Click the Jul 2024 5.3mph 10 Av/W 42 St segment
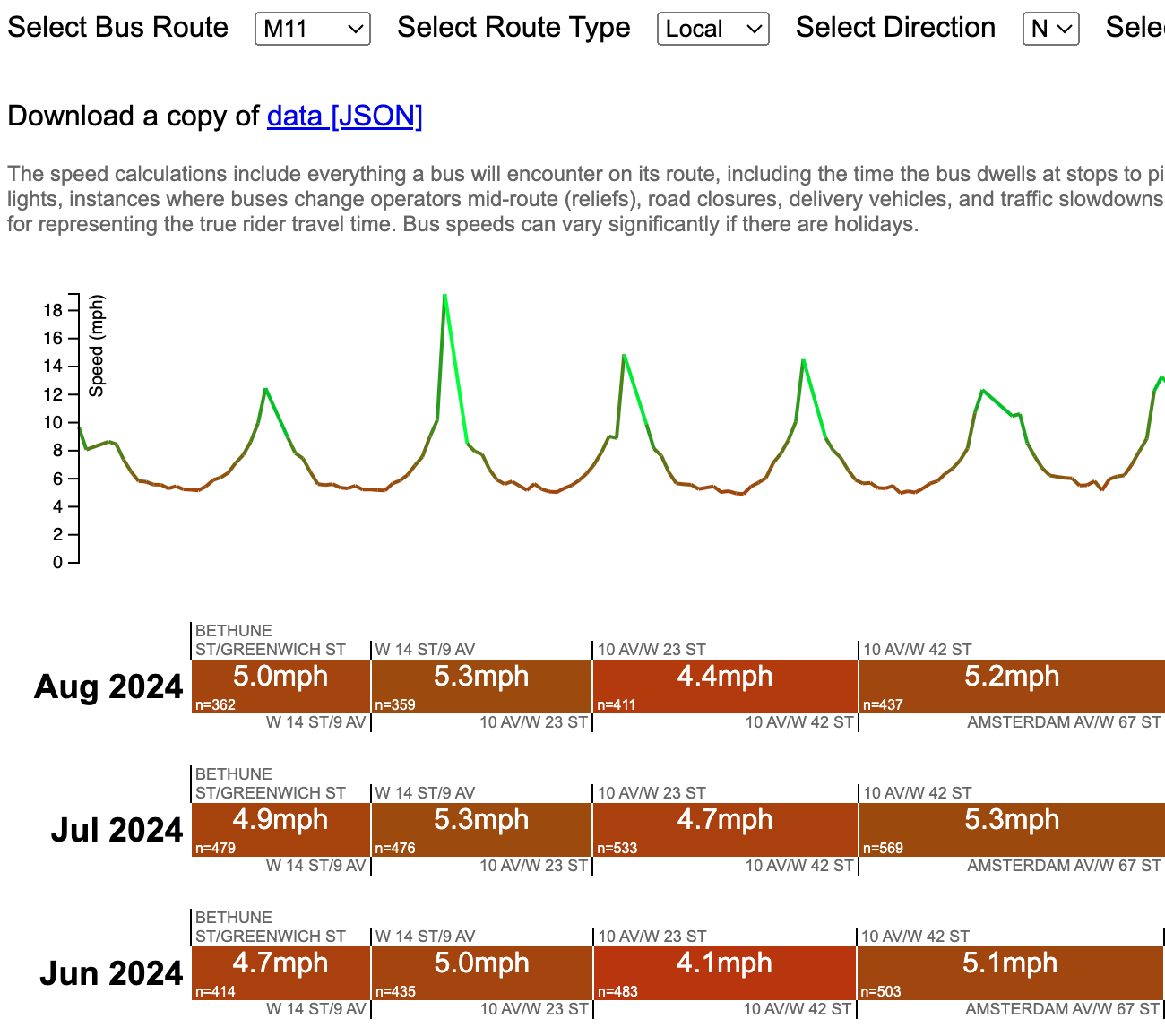Screen dimensions: 1165x1036 pyautogui.click(x=1012, y=830)
